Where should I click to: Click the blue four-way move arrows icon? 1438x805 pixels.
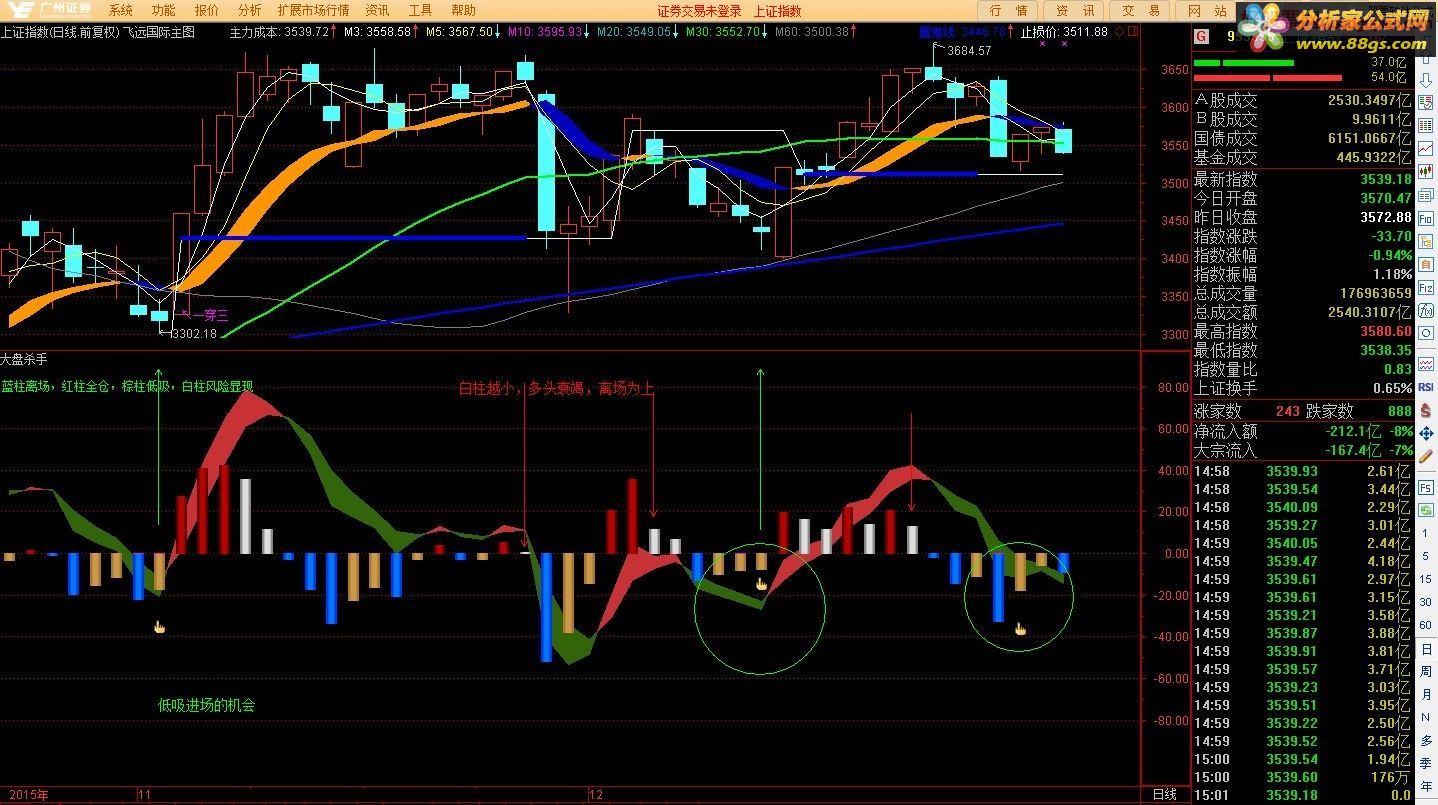click(x=1426, y=432)
